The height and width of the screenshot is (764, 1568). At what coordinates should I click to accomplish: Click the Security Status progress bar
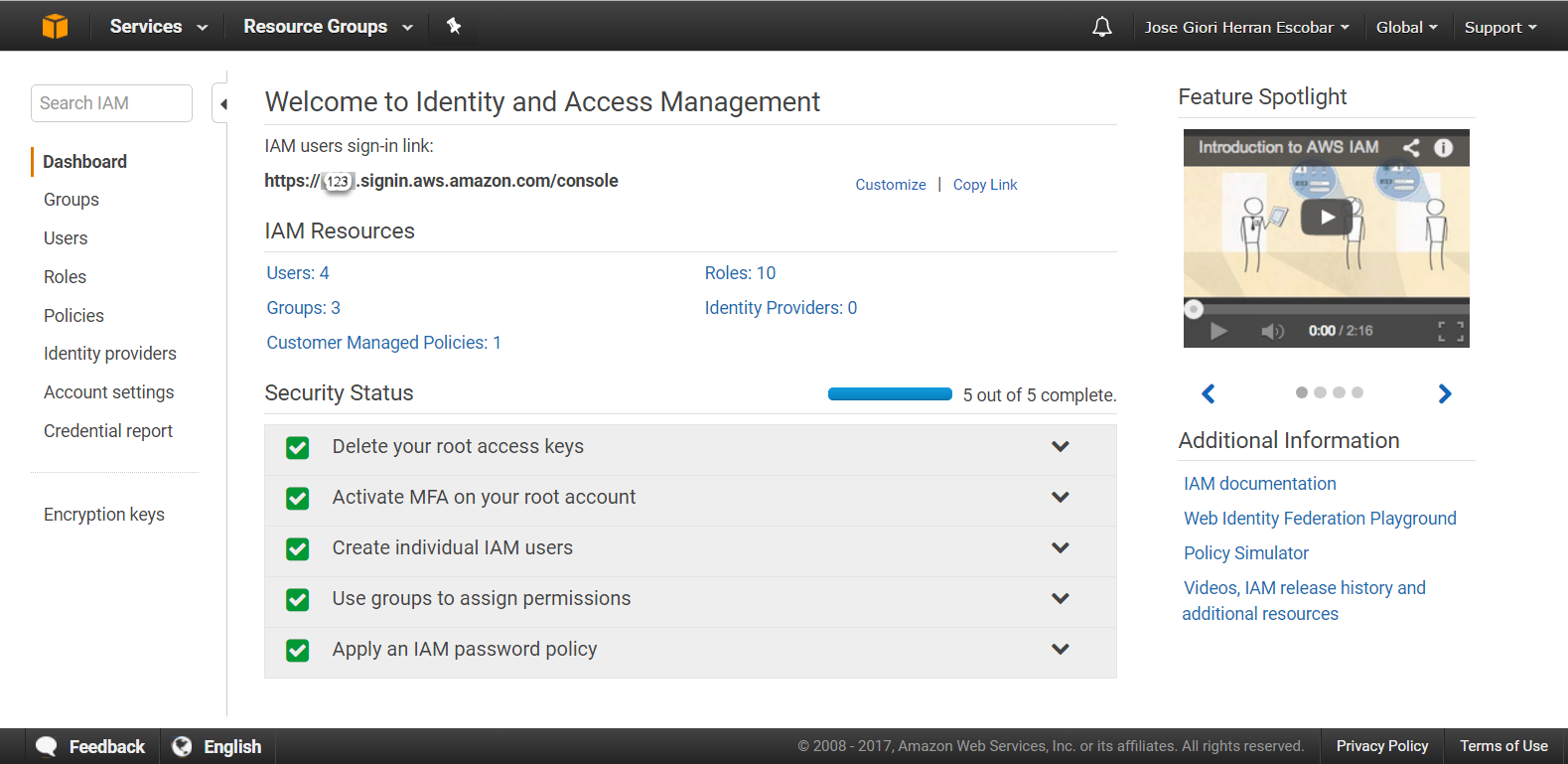pos(890,394)
